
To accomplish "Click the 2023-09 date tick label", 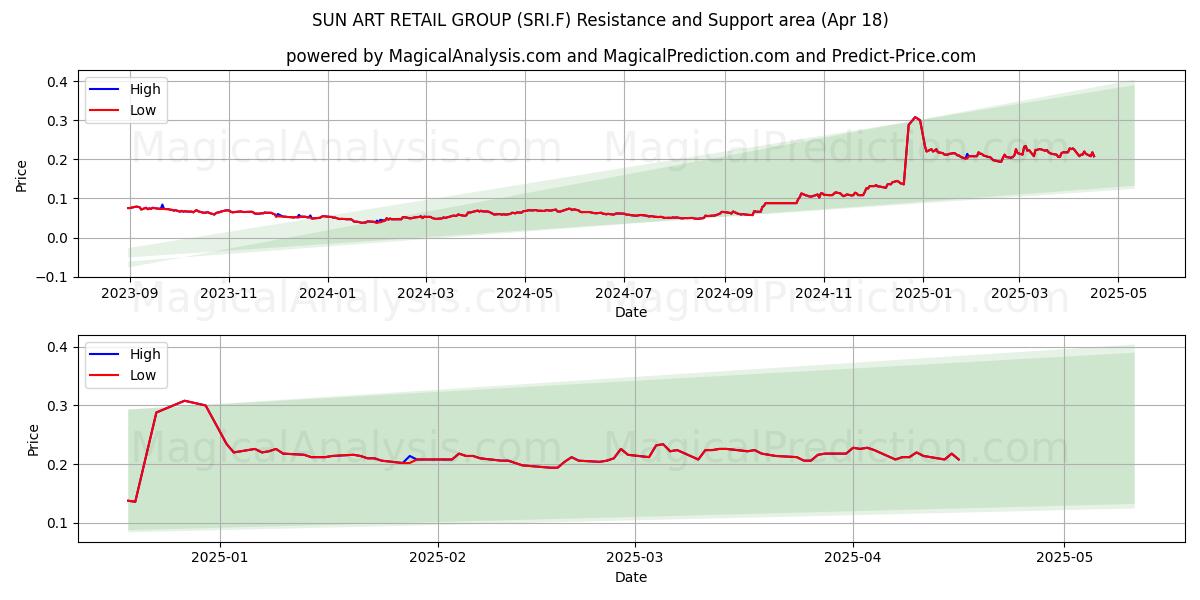I will 131,294.
